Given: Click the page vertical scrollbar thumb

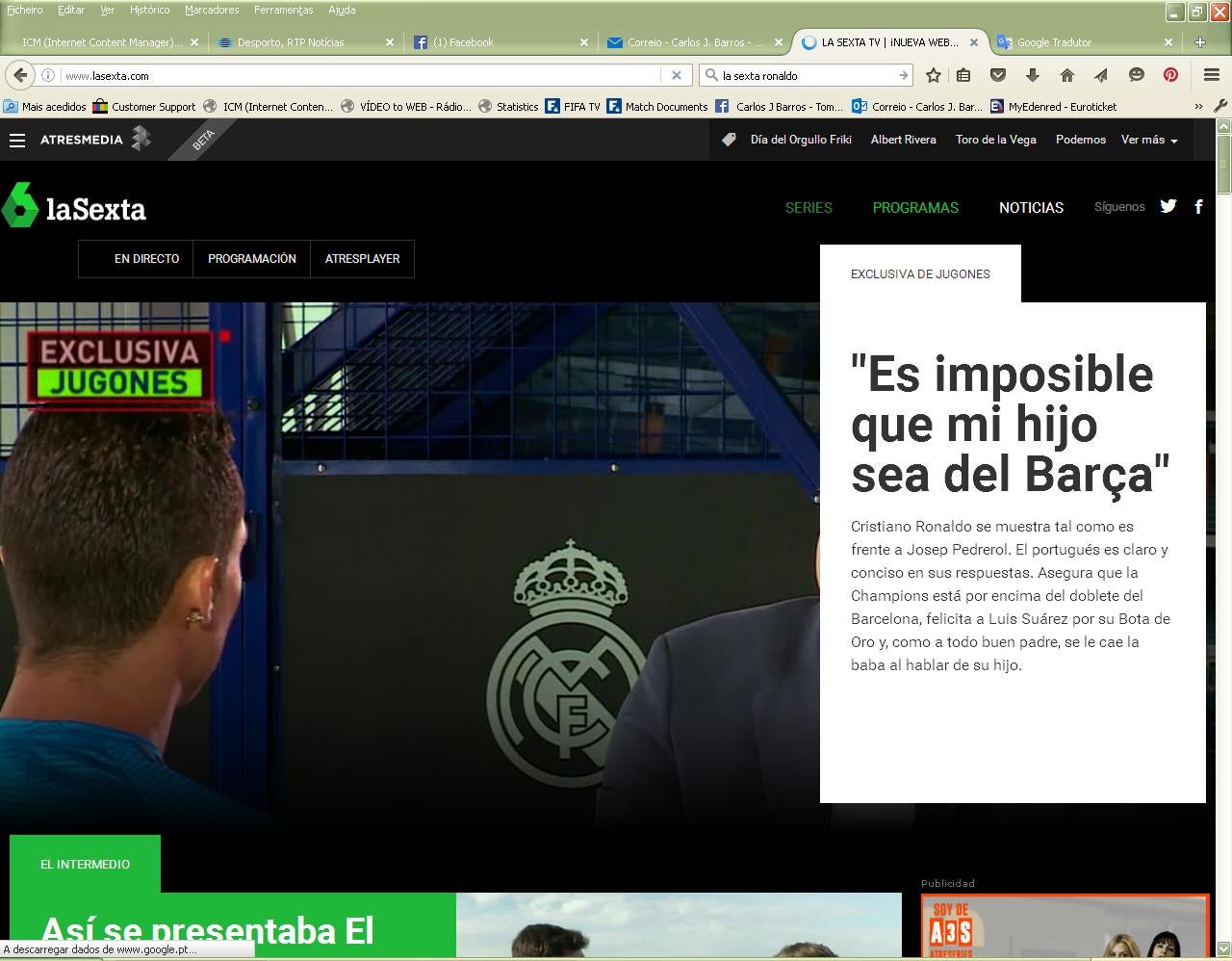Looking at the screenshot, I should point(1223,164).
